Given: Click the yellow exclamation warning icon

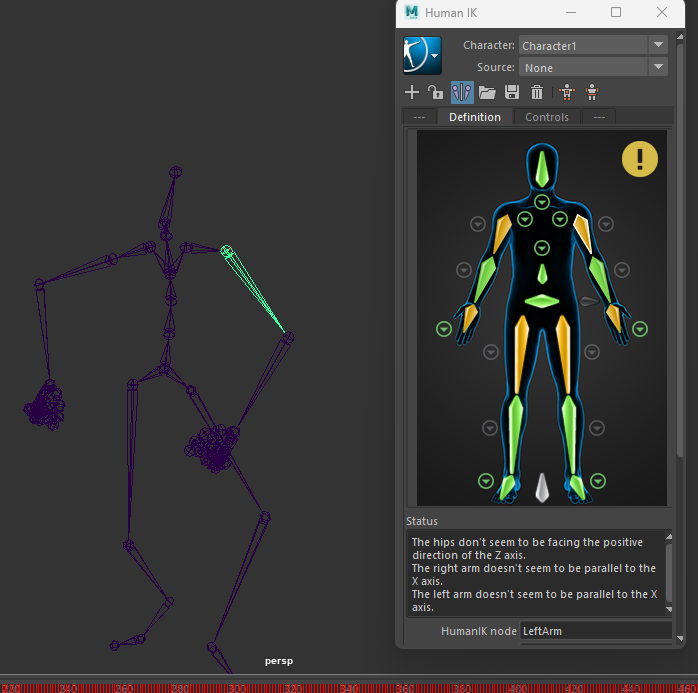Looking at the screenshot, I should click(640, 159).
